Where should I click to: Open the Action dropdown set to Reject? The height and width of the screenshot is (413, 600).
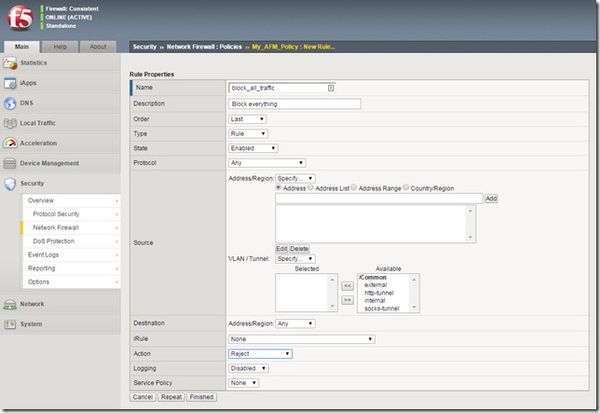[260, 353]
